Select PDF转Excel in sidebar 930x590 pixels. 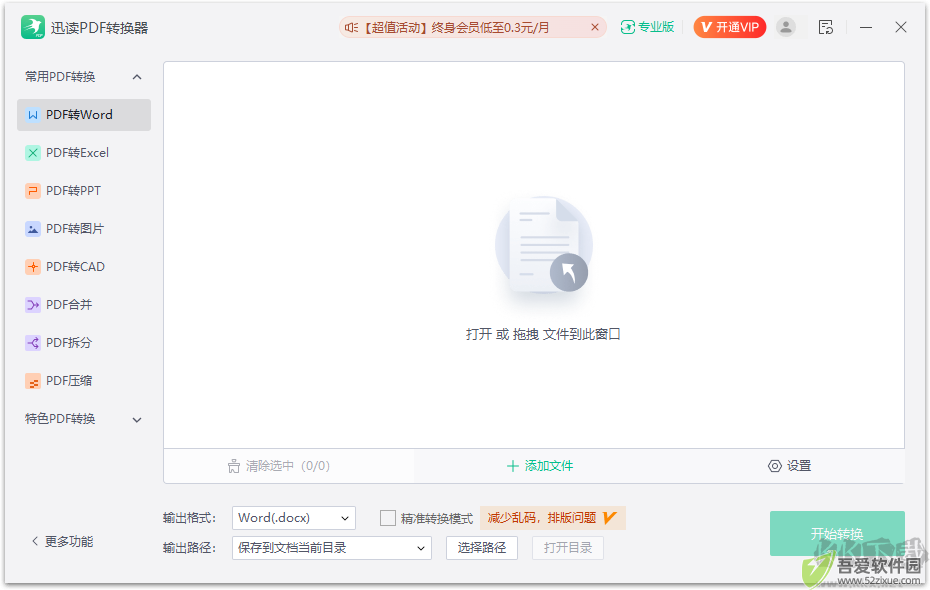coord(84,153)
